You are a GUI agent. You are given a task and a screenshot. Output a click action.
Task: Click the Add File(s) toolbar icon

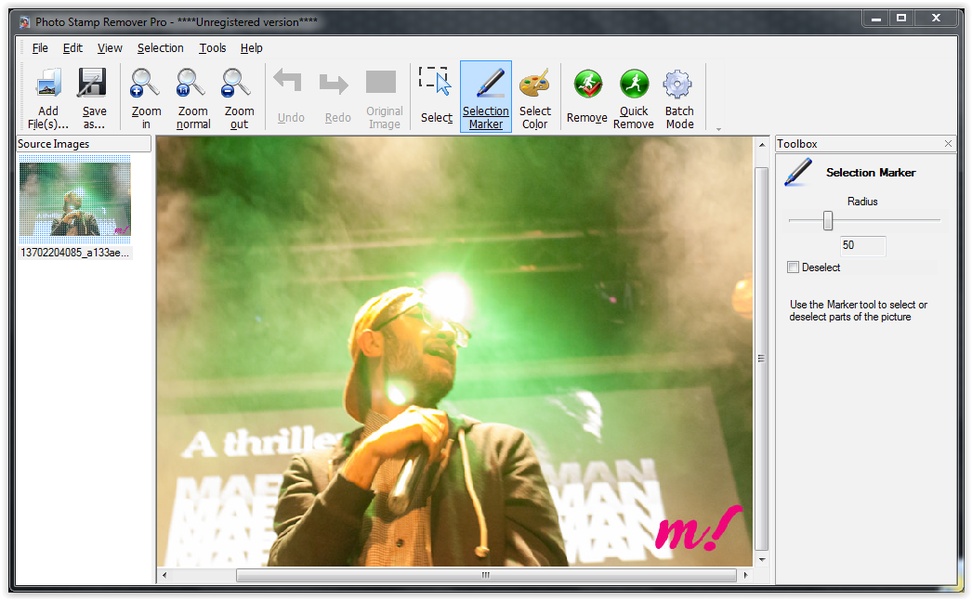pos(48,84)
